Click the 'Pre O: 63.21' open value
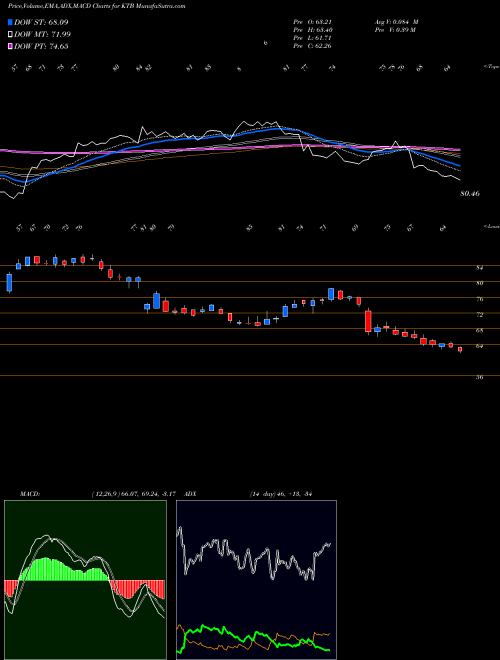 click(x=312, y=22)
